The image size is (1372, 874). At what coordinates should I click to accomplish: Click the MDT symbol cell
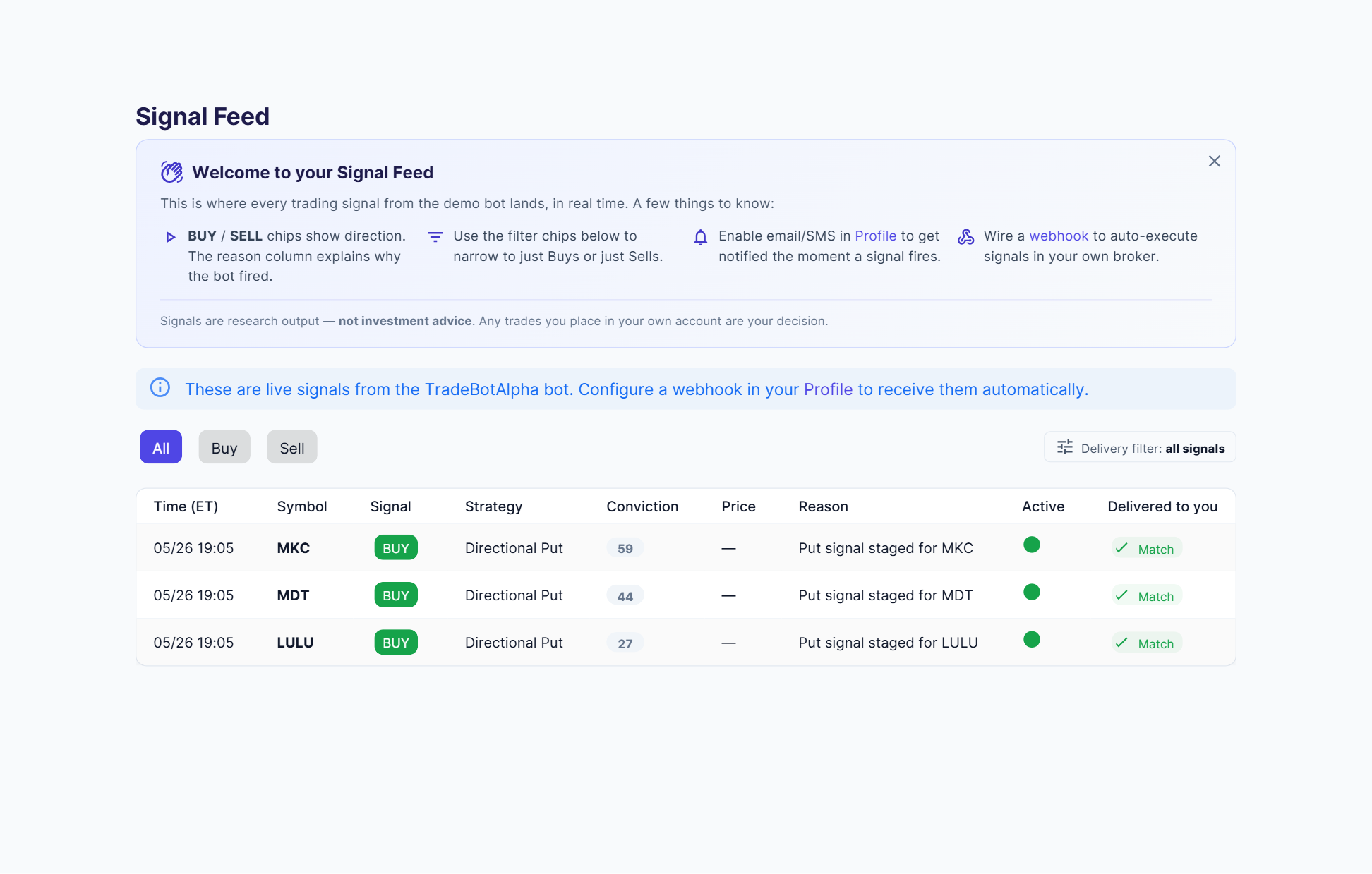[293, 595]
